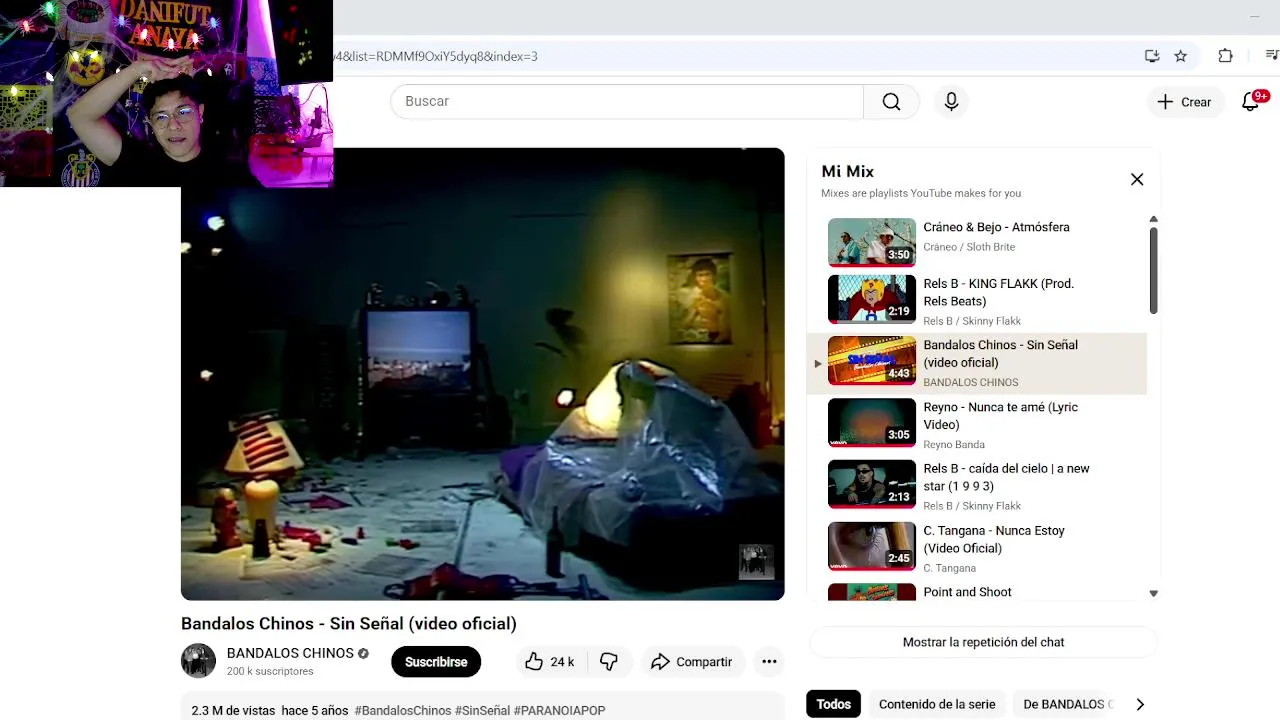The image size is (1280, 720).
Task: Click Reyno Banda channel text
Action: tap(954, 444)
